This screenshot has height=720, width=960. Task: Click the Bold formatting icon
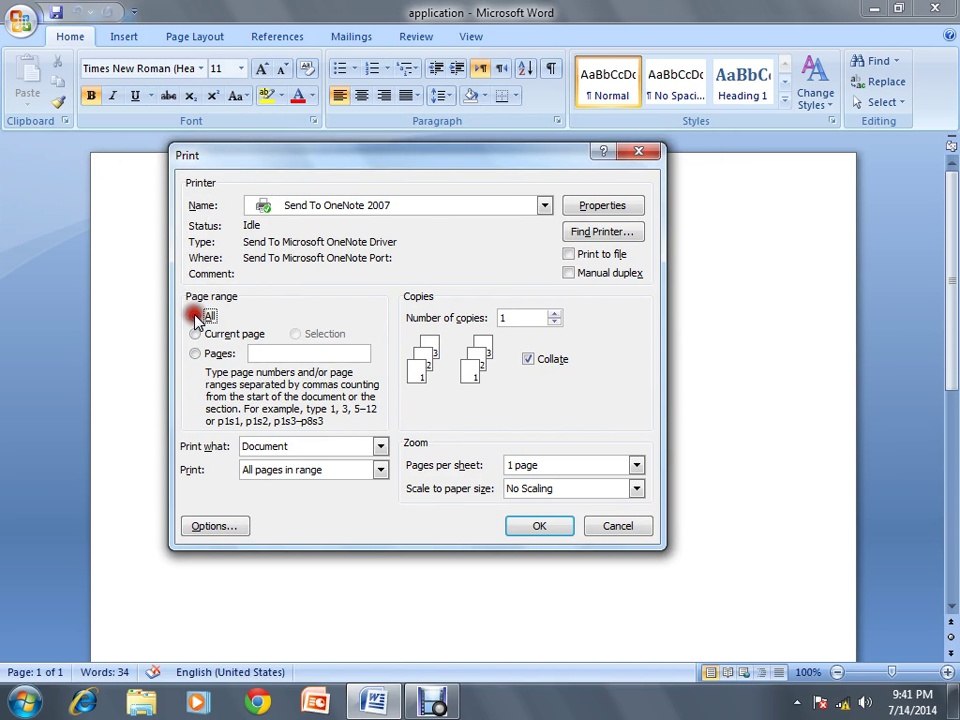91,96
